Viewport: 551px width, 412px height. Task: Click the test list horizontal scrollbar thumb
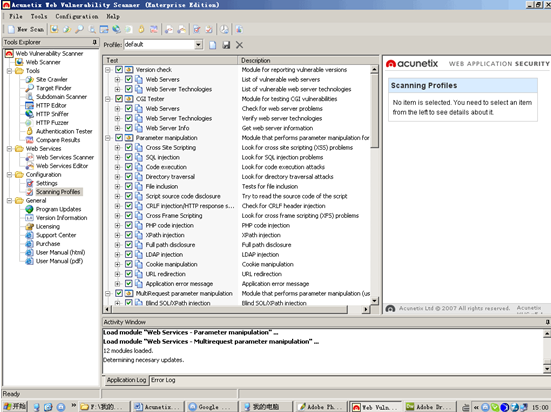point(230,309)
